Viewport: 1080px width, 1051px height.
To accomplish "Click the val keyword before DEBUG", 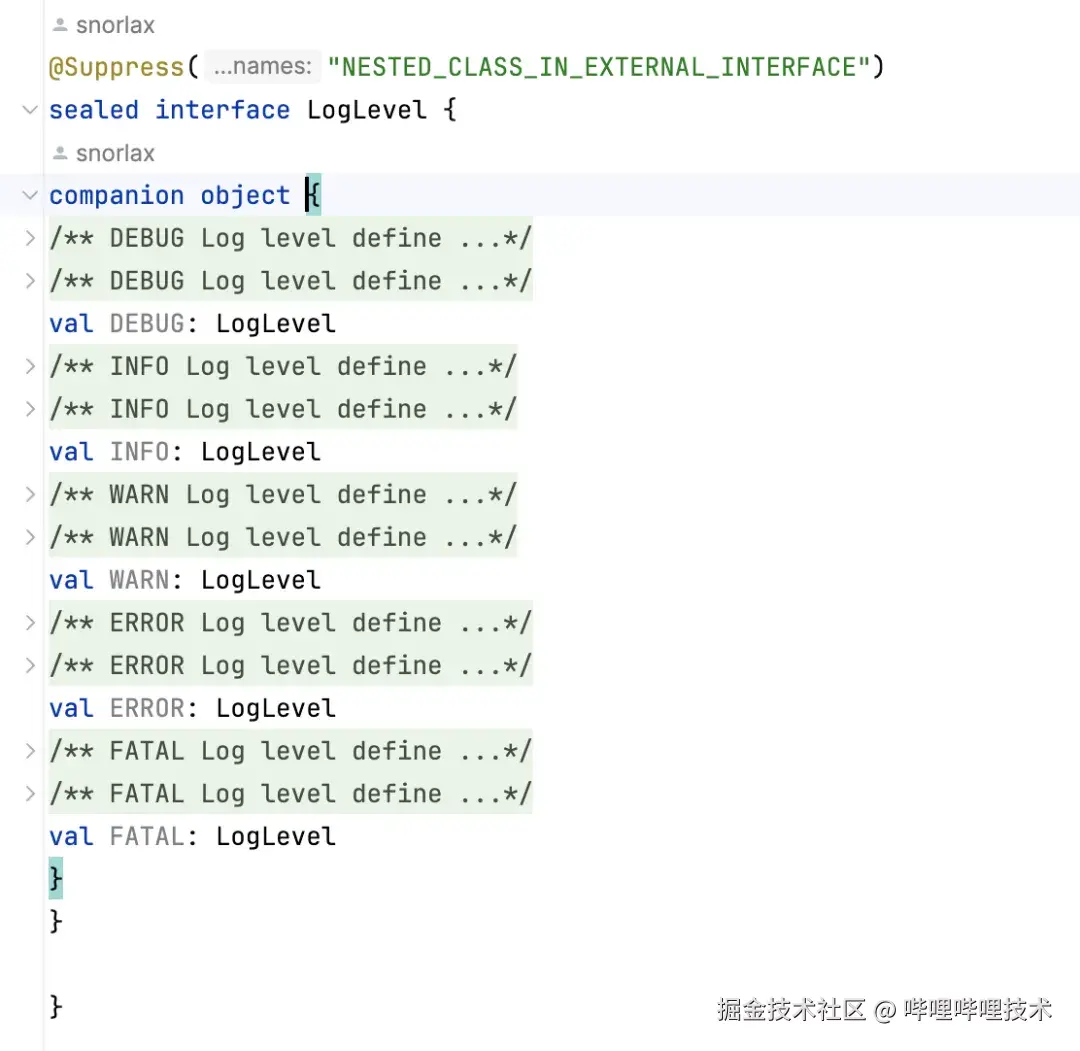I will 71,324.
